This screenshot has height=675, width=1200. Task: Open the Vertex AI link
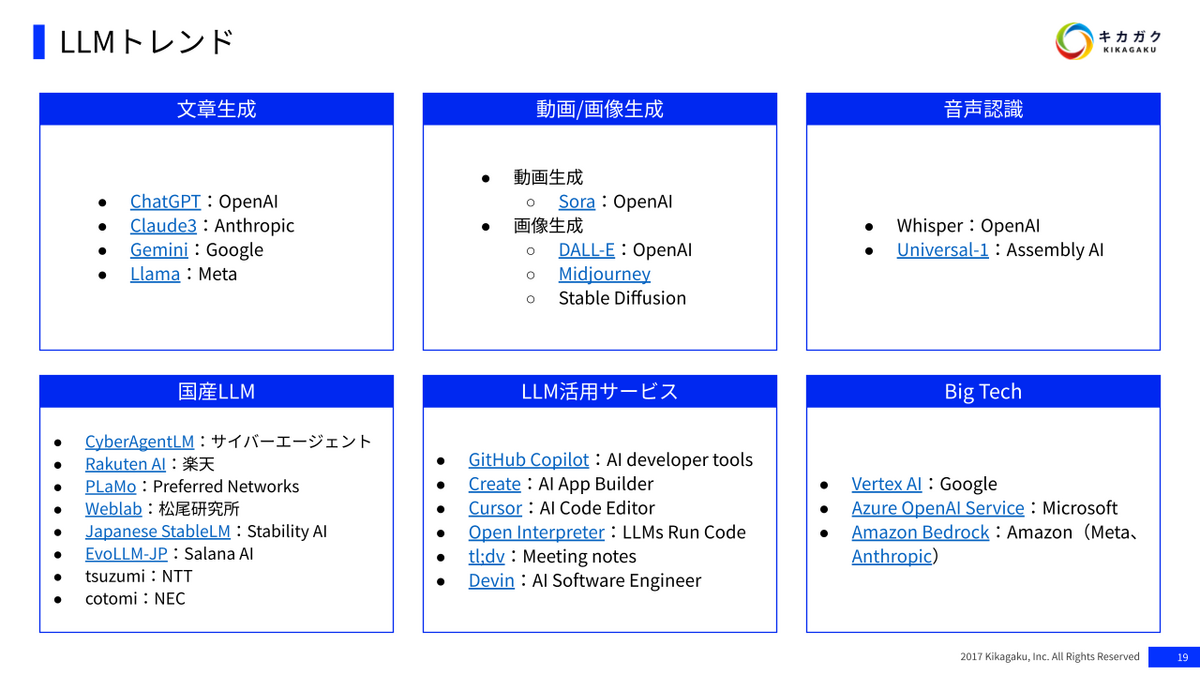click(887, 483)
